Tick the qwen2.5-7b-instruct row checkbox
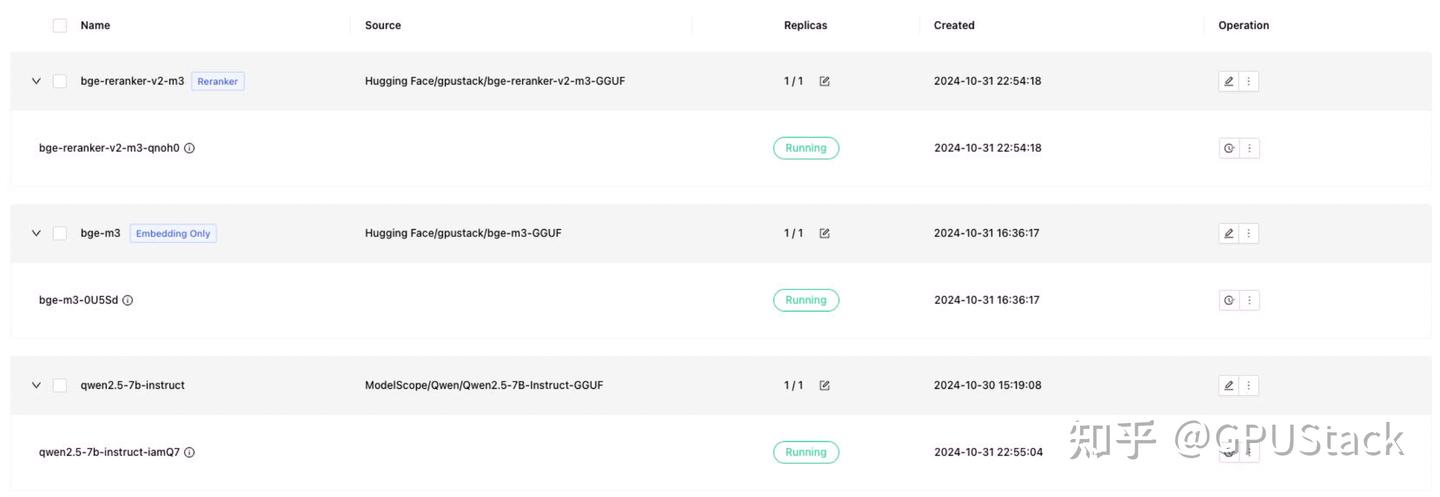This screenshot has width=1440, height=497. click(60, 386)
